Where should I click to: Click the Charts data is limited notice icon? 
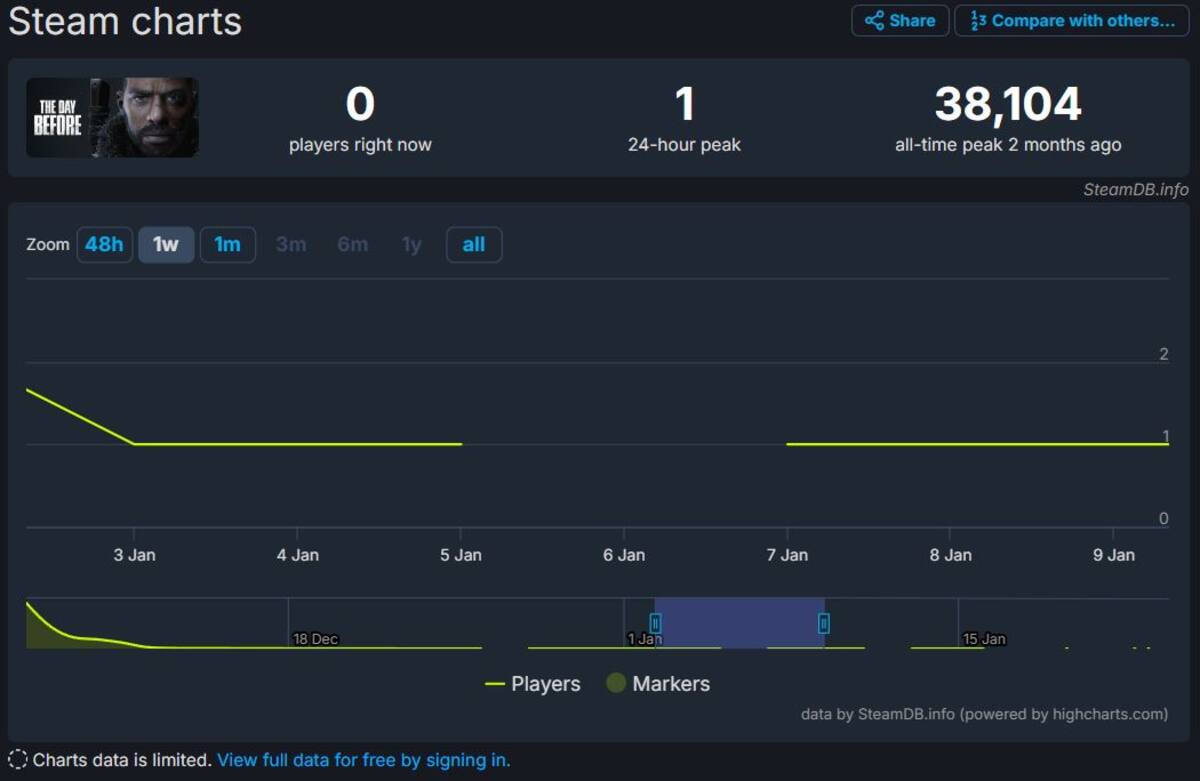point(18,760)
